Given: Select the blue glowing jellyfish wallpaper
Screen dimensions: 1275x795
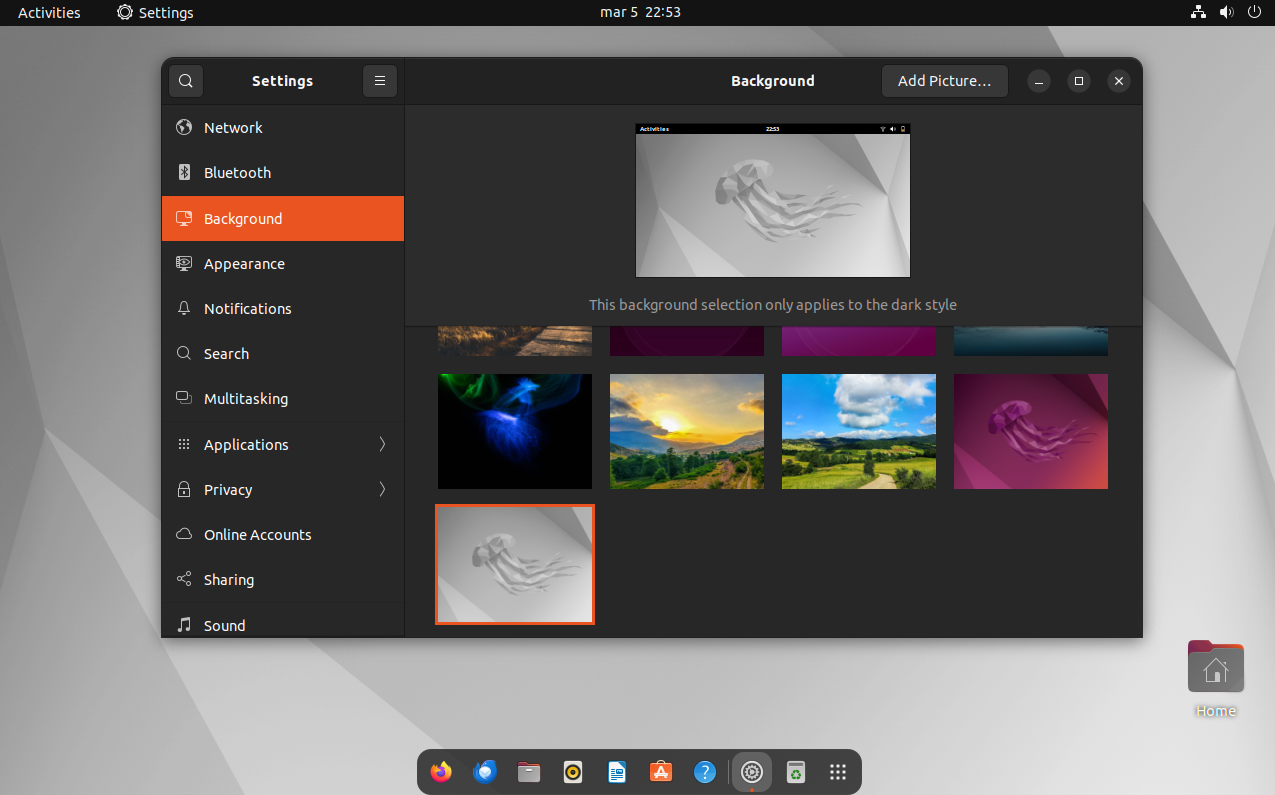Looking at the screenshot, I should click(x=515, y=431).
